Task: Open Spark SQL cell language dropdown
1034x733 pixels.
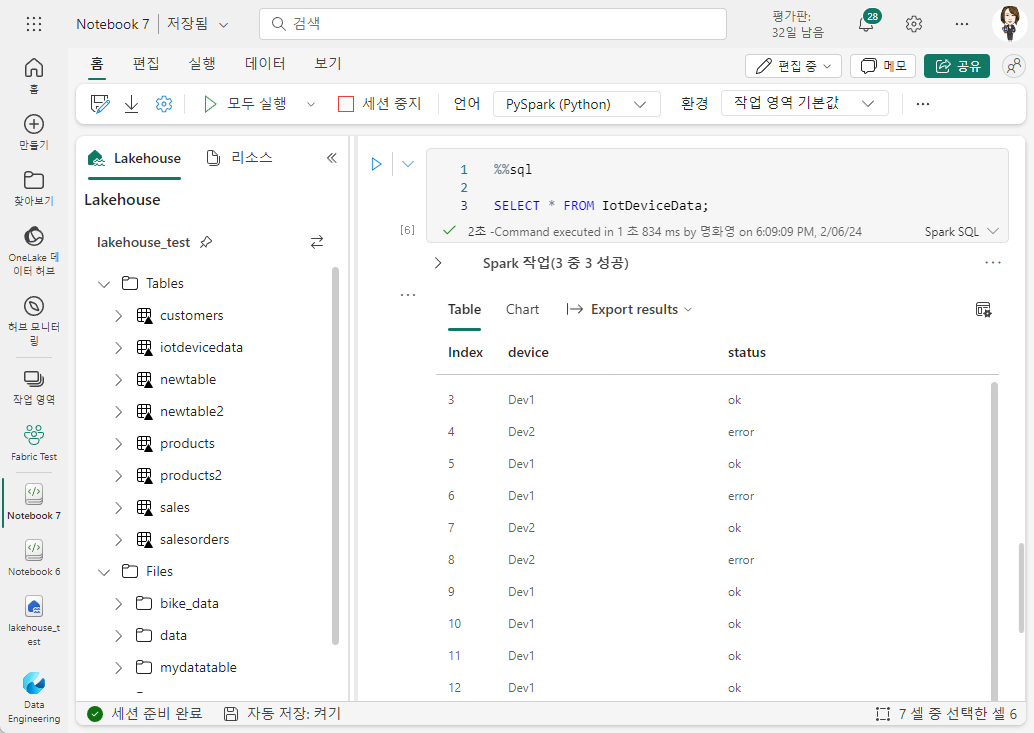Action: [x=961, y=231]
